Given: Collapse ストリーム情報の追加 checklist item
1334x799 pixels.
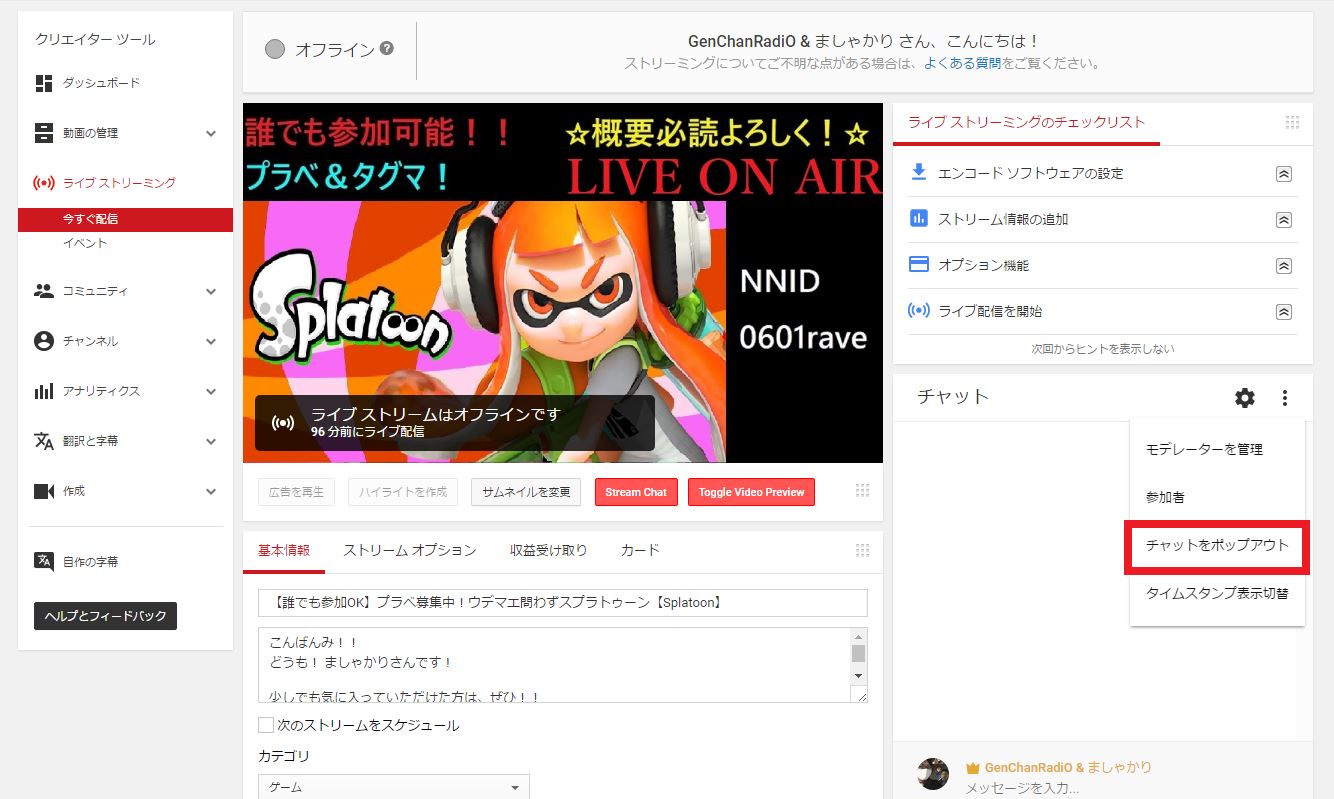Looking at the screenshot, I should click(1284, 220).
